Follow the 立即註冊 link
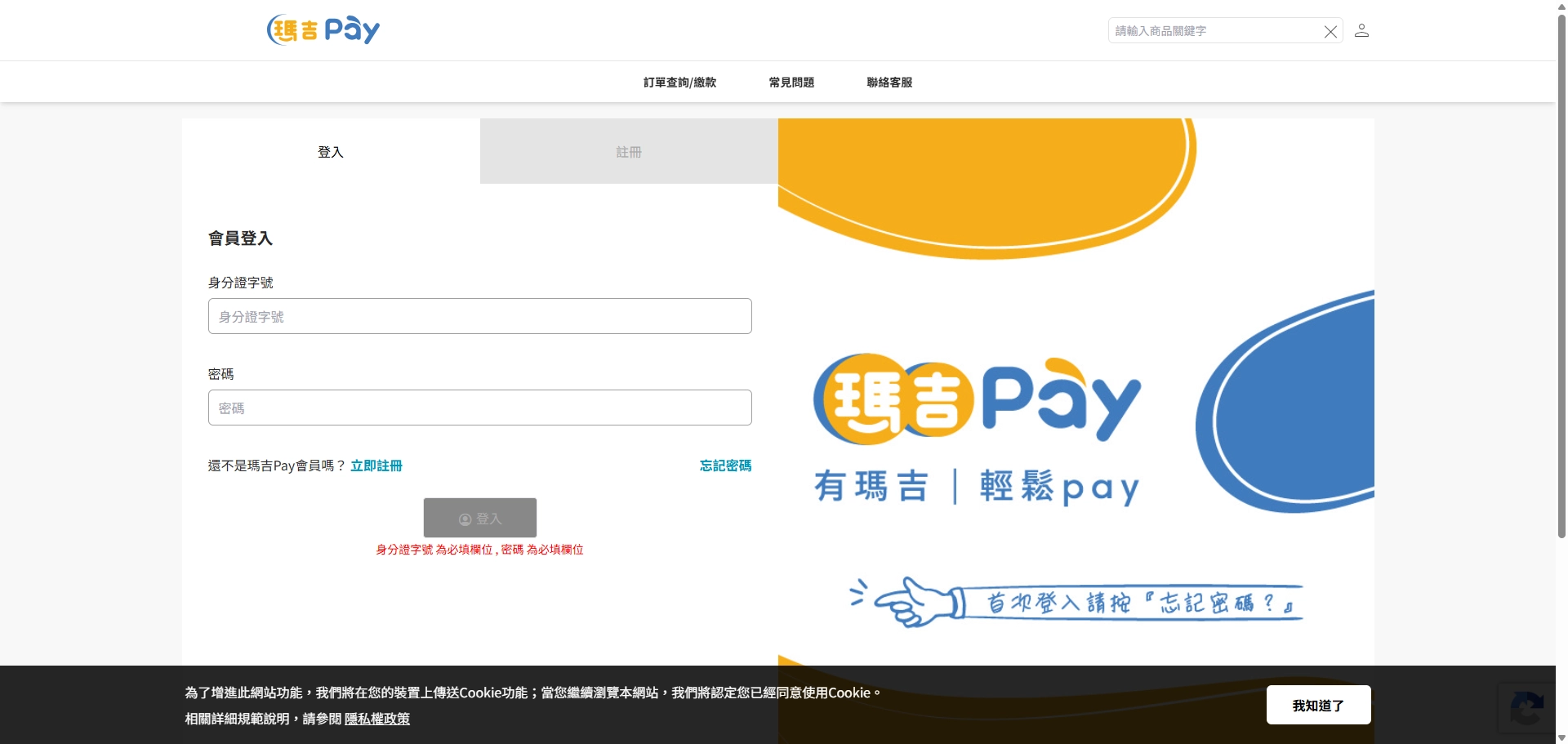This screenshot has height=744, width=1568. 376,466
